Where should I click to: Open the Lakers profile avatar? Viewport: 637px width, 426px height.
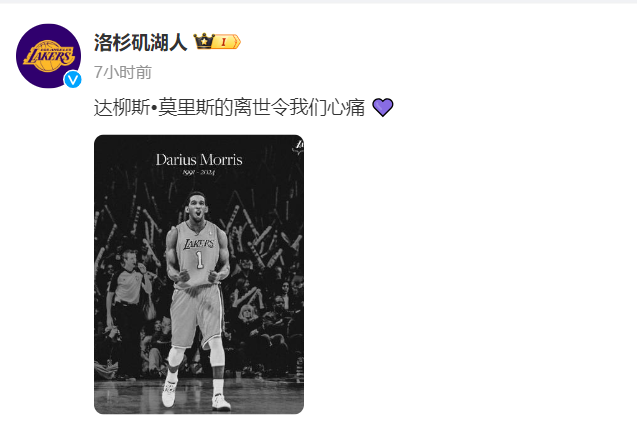(x=48, y=56)
